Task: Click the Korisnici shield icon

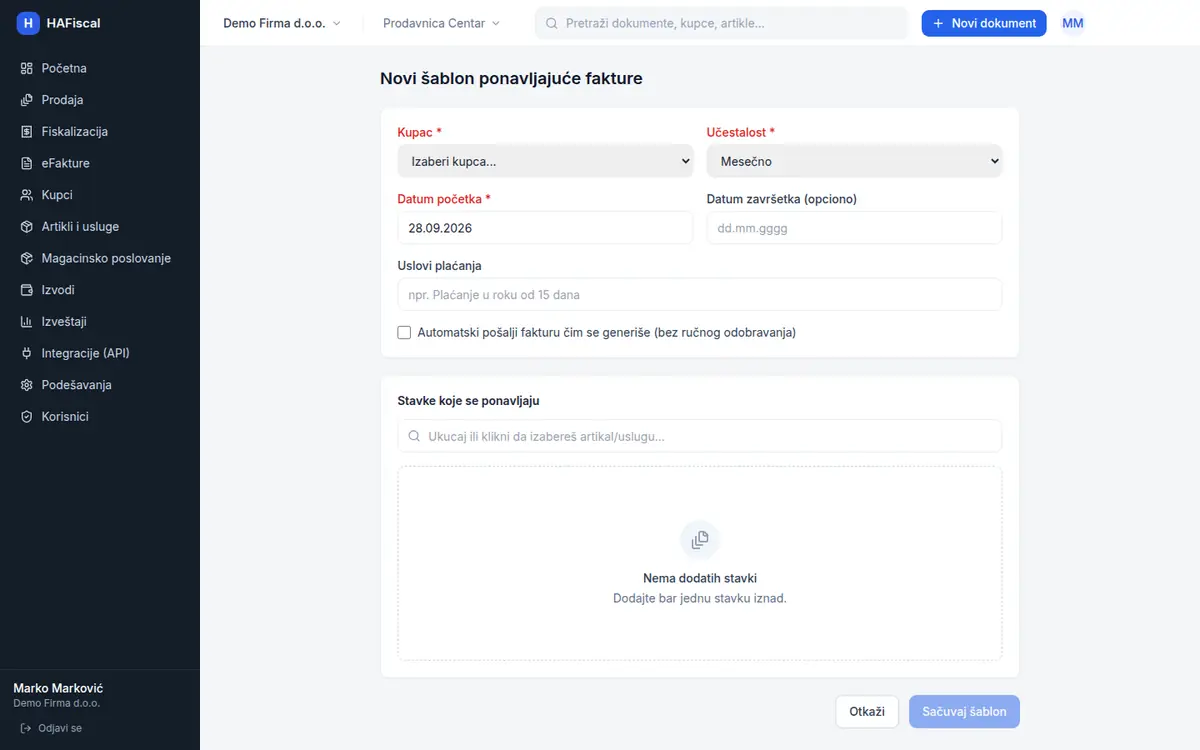Action: click(27, 417)
